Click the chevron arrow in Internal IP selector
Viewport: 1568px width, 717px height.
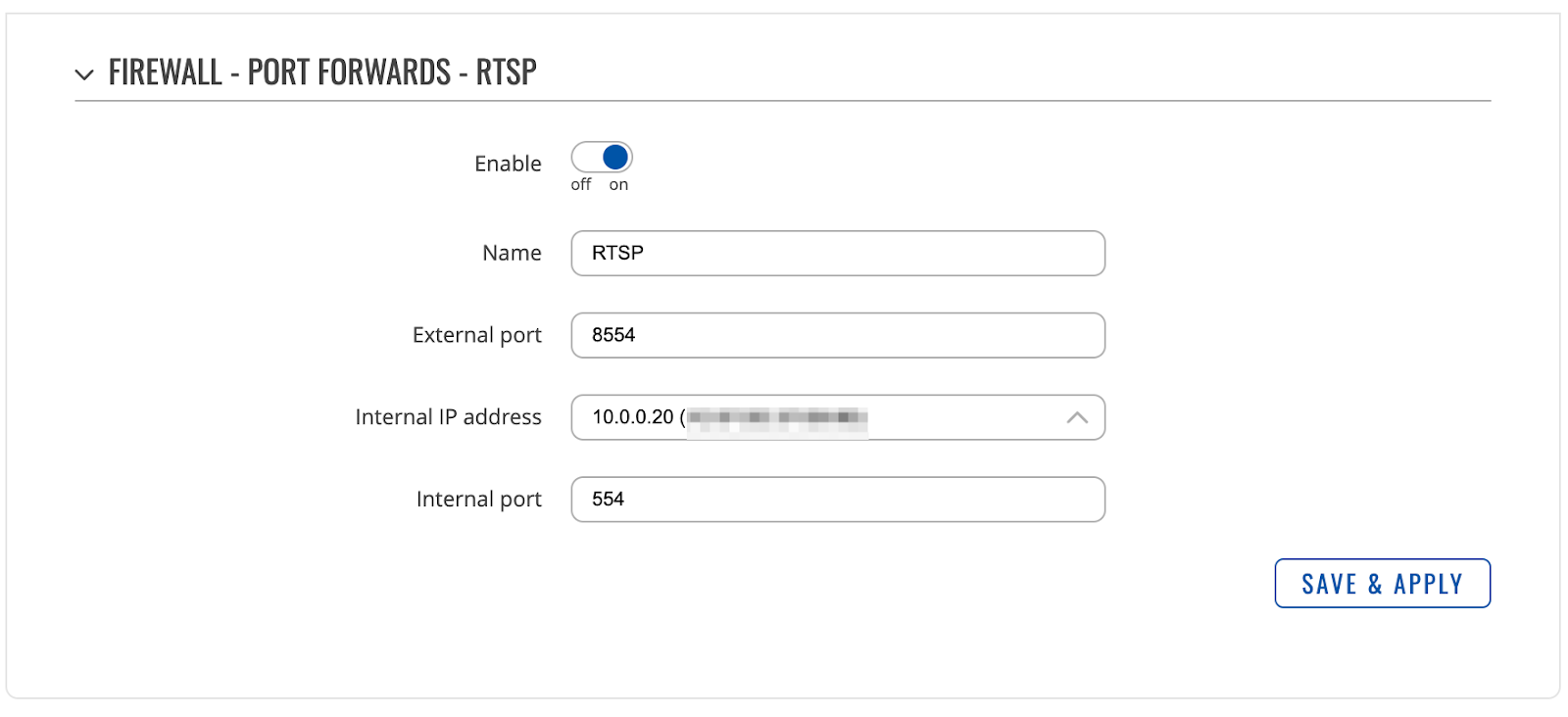[1077, 417]
